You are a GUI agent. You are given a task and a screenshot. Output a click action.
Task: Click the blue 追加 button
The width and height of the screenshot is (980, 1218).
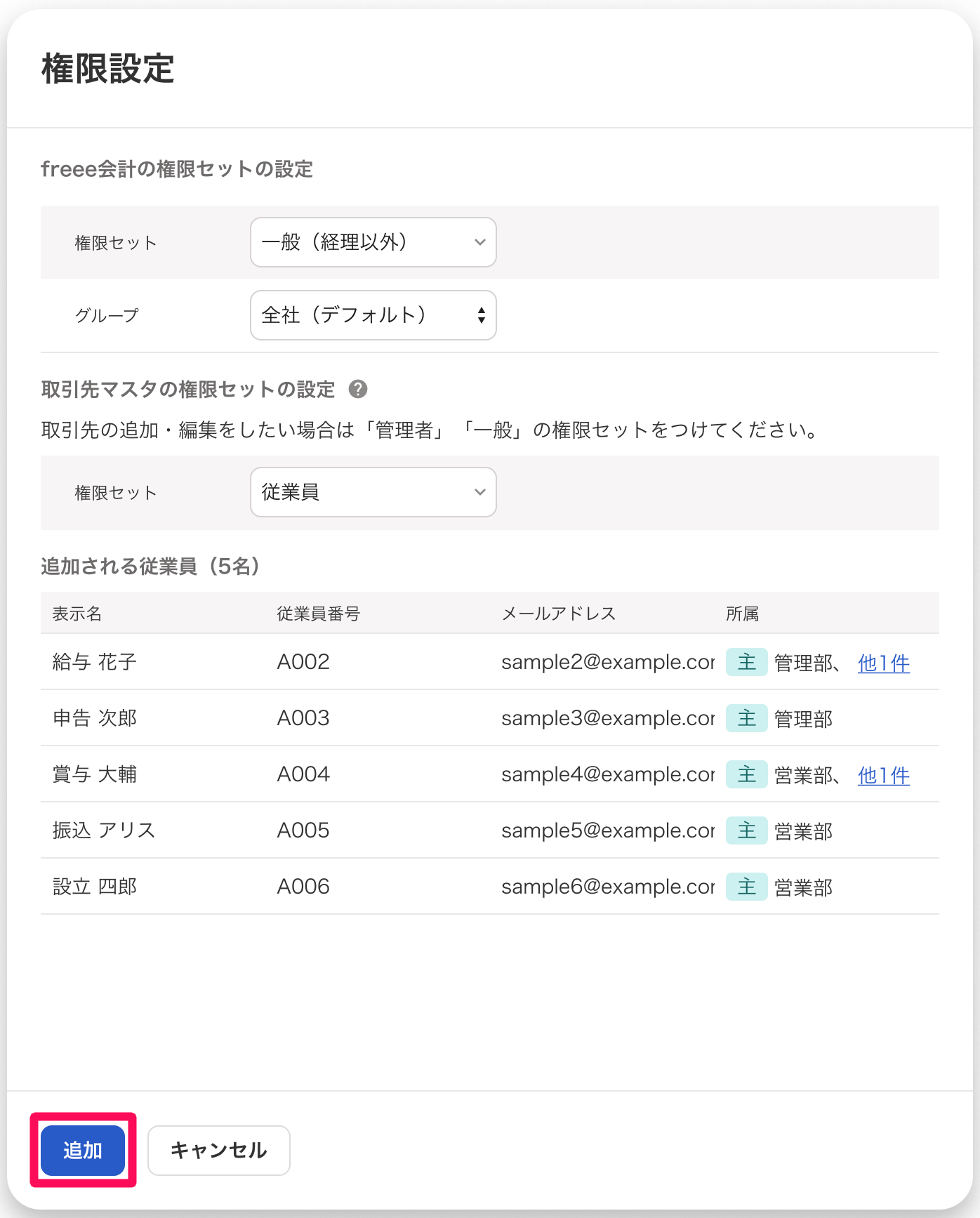tap(83, 1150)
